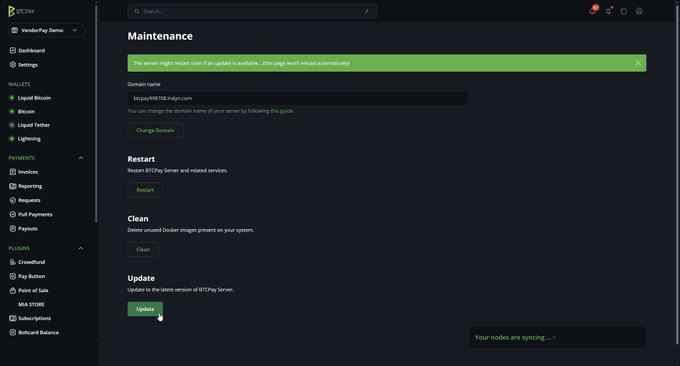The image size is (680, 366).
Task: Click the Bitcoin wallet status dot
Action: pyautogui.click(x=12, y=111)
